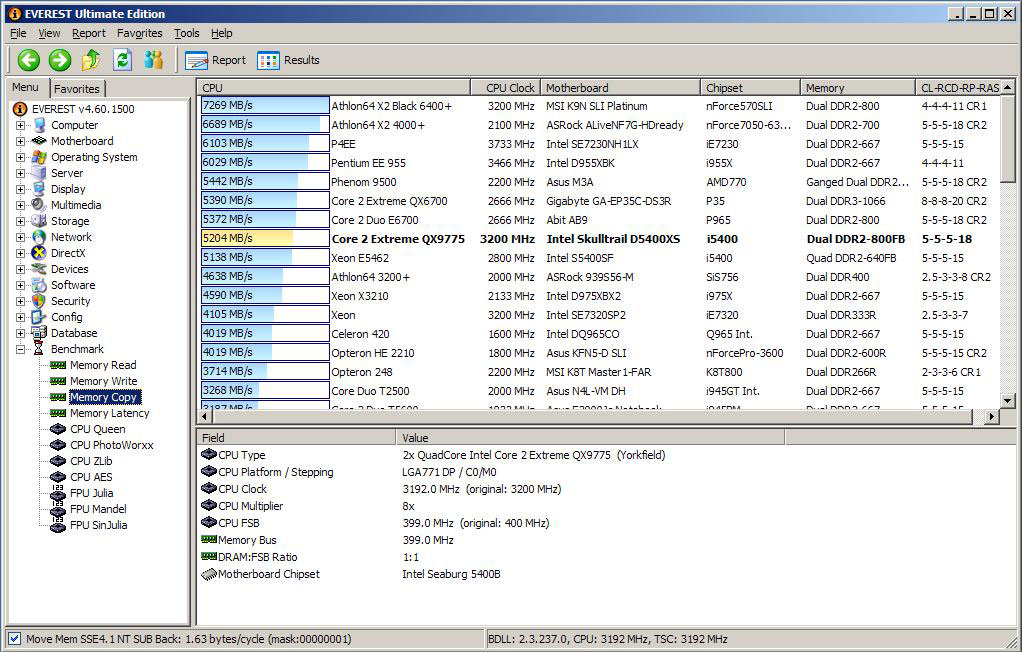The height and width of the screenshot is (652, 1022).
Task: Click the people (users) toolbar icon
Action: [x=153, y=60]
